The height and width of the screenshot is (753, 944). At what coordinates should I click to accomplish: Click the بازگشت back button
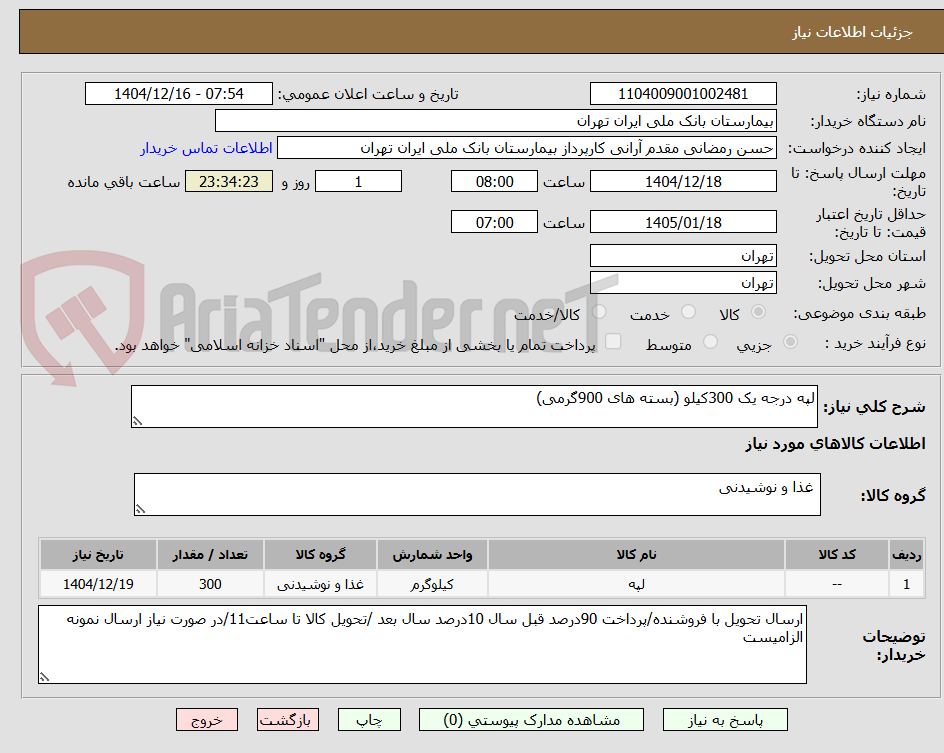pyautogui.click(x=288, y=720)
